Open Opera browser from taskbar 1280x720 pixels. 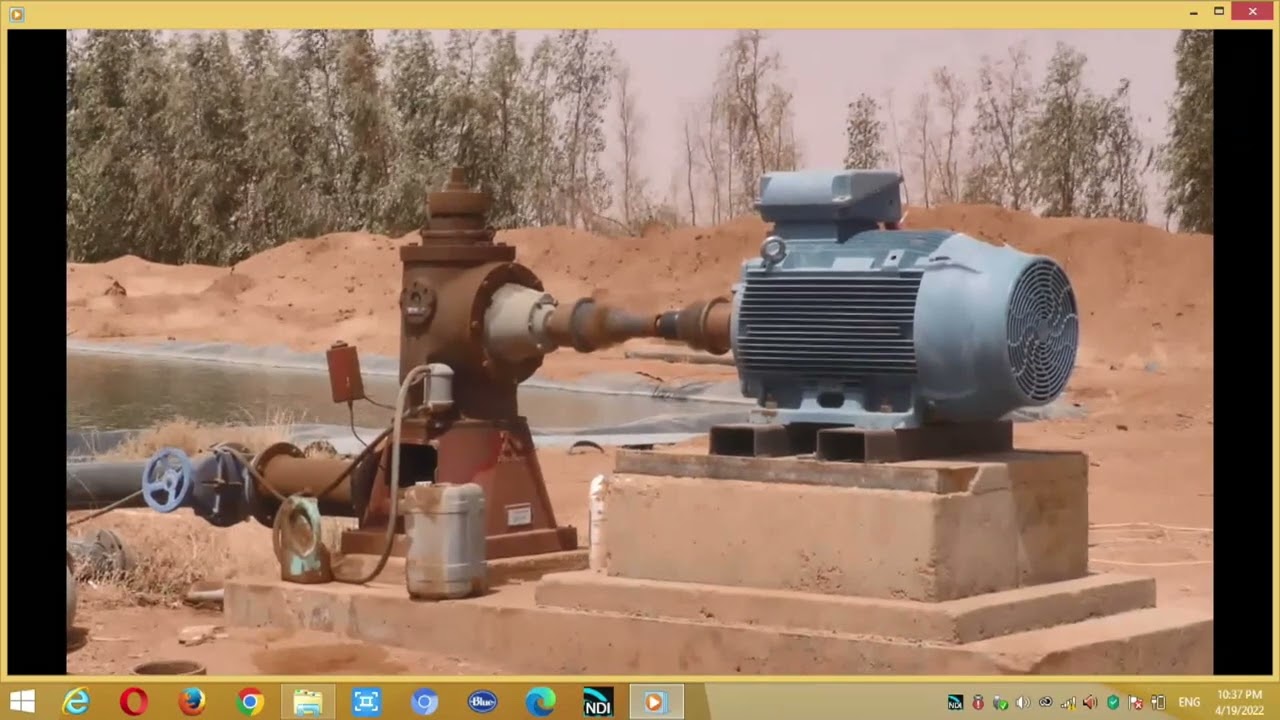pyautogui.click(x=133, y=702)
